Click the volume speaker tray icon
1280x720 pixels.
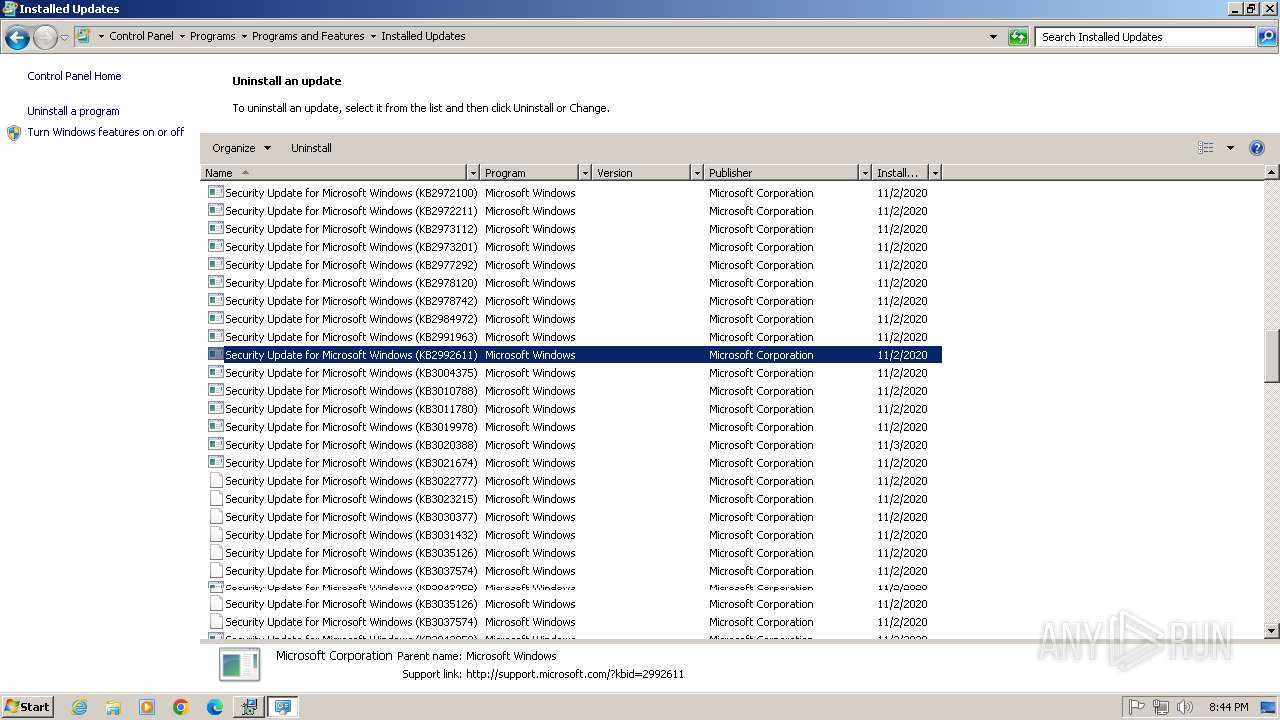1185,707
